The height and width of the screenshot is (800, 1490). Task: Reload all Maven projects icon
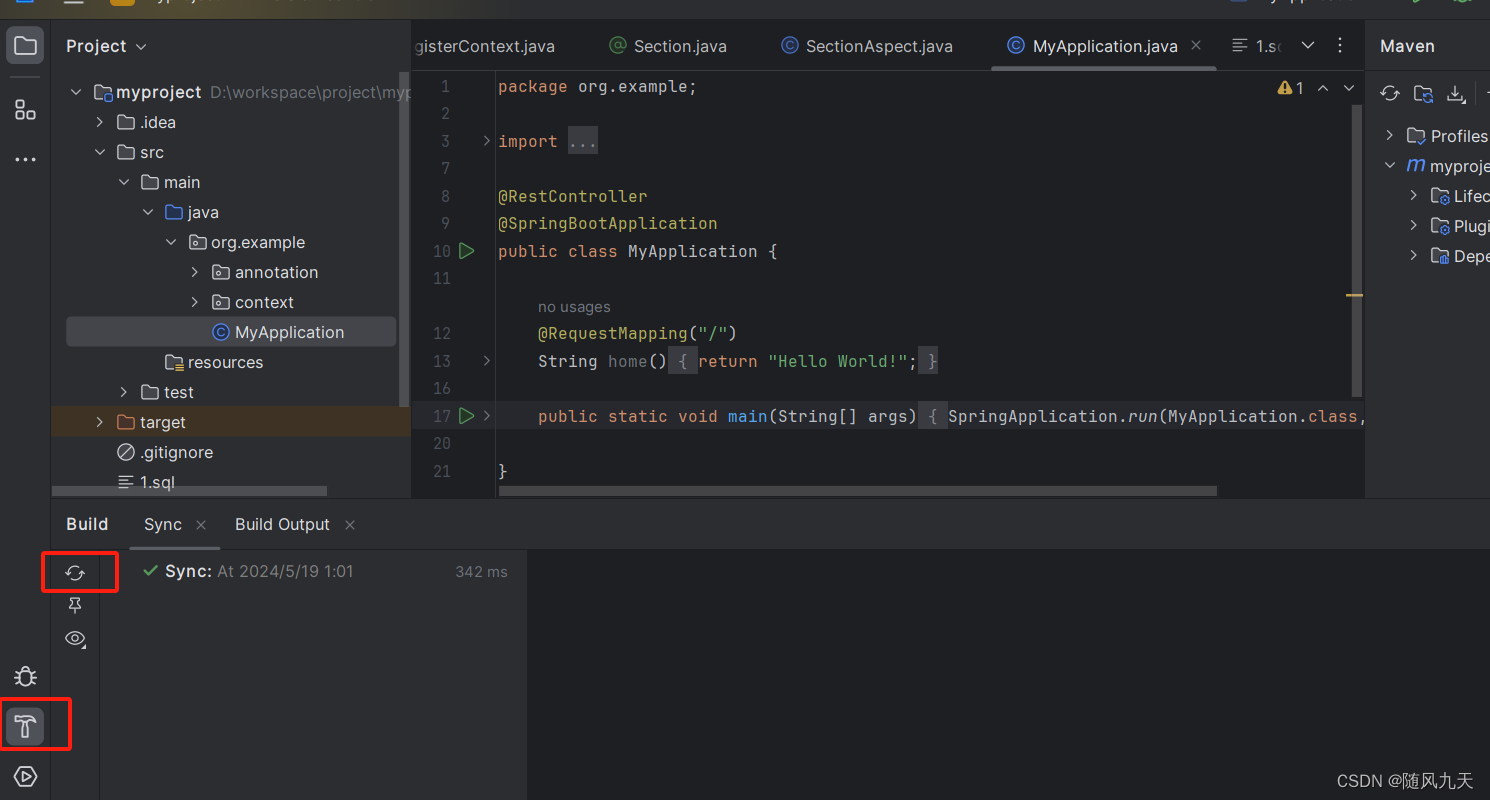(1390, 94)
